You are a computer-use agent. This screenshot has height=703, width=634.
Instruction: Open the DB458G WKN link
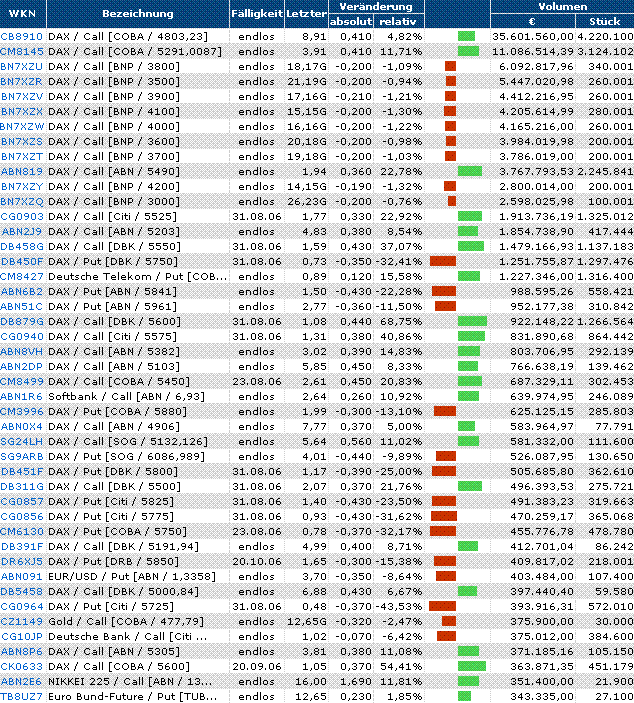point(22,247)
